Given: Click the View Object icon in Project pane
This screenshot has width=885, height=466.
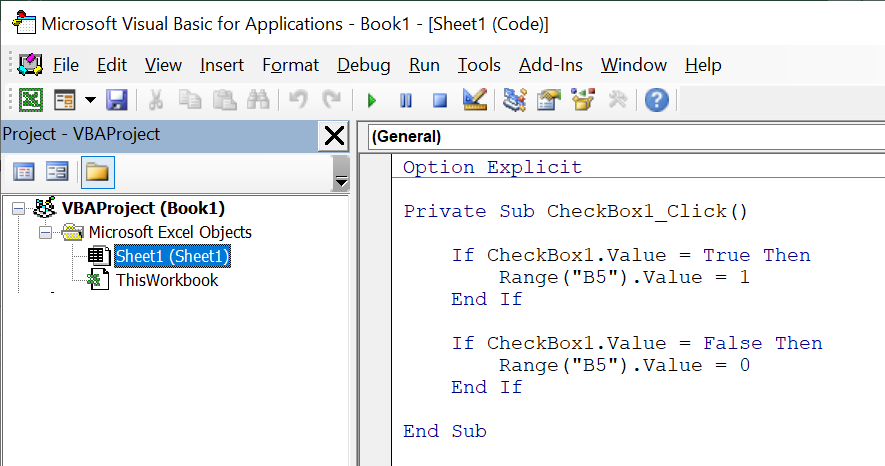Looking at the screenshot, I should pyautogui.click(x=57, y=172).
